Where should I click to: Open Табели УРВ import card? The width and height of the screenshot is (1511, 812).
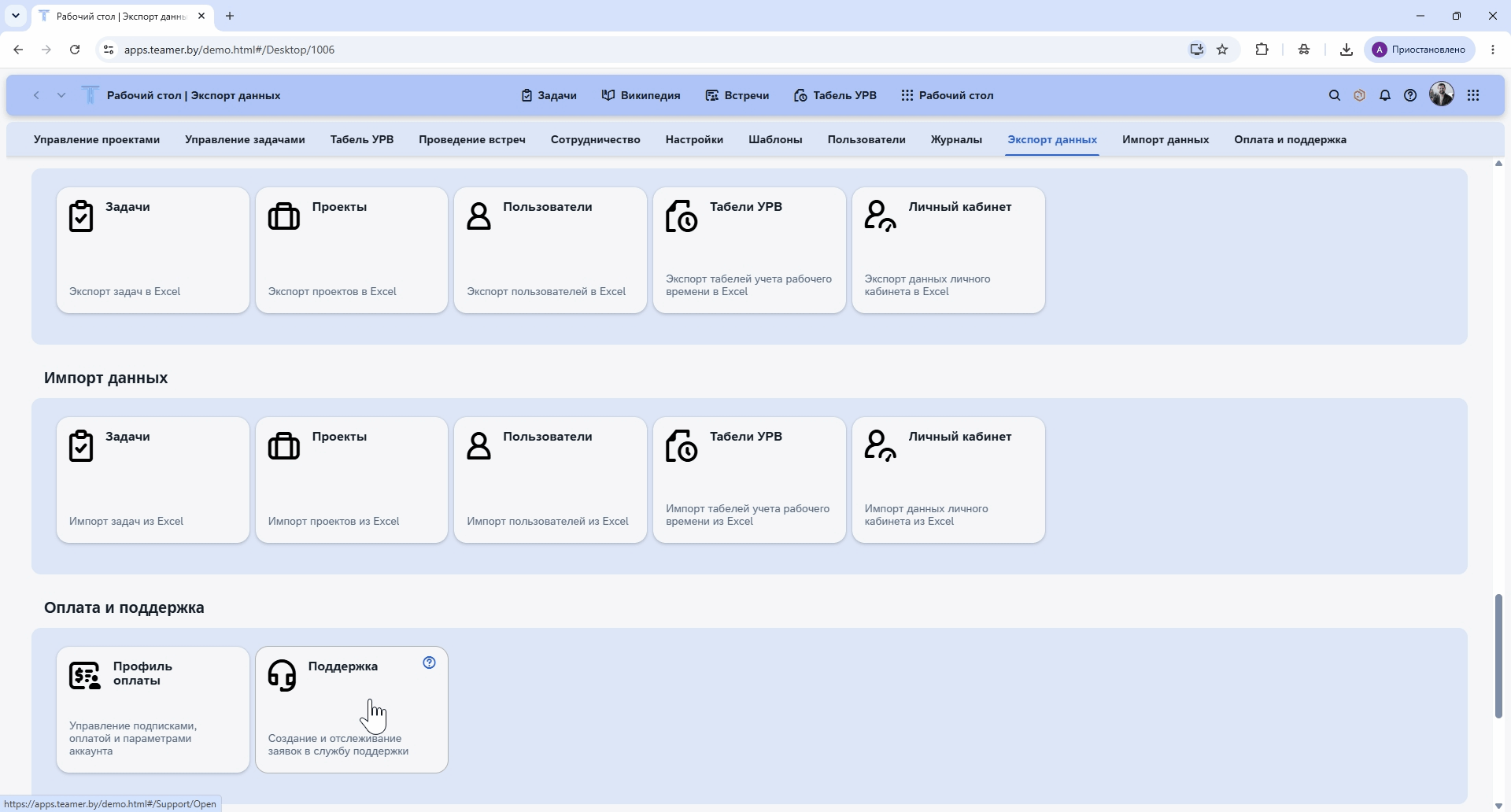749,480
